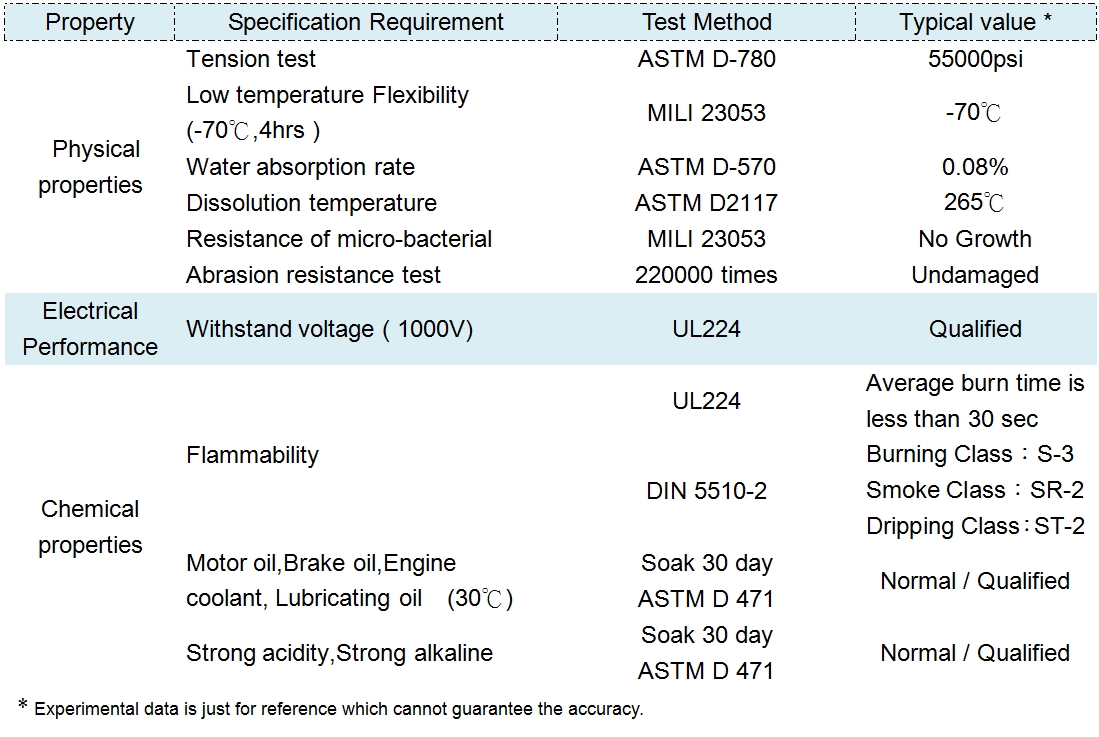Select the Dissolution temperature row label

[311, 203]
